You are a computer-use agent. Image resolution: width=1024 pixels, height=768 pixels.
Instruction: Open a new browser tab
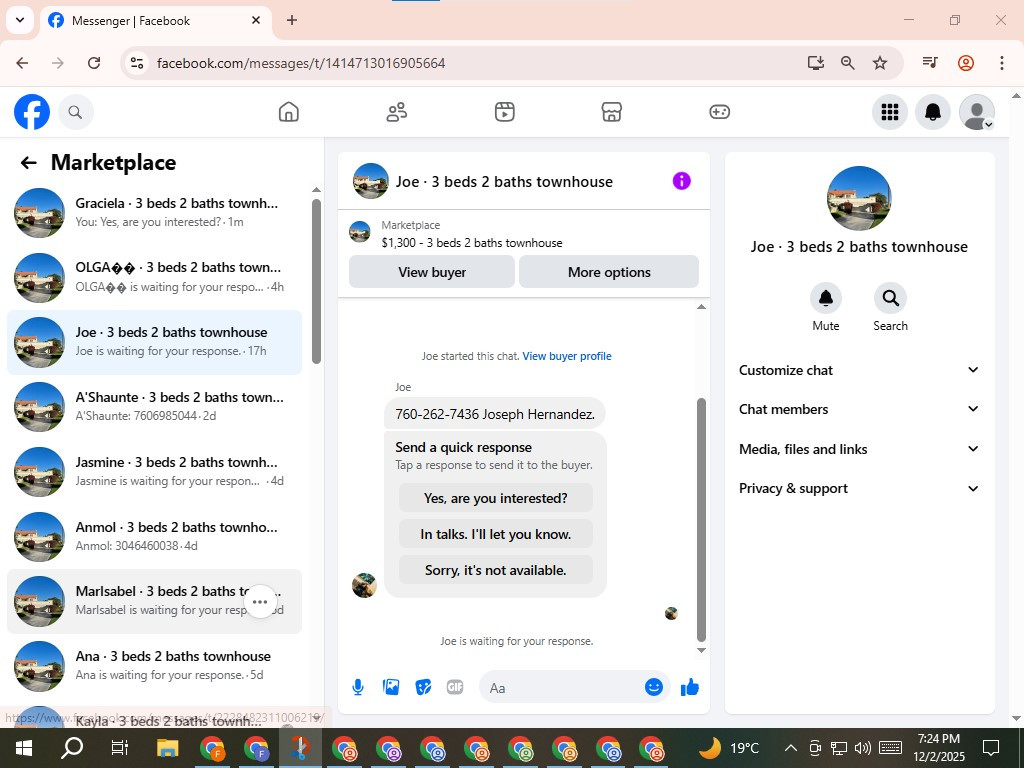coord(292,20)
